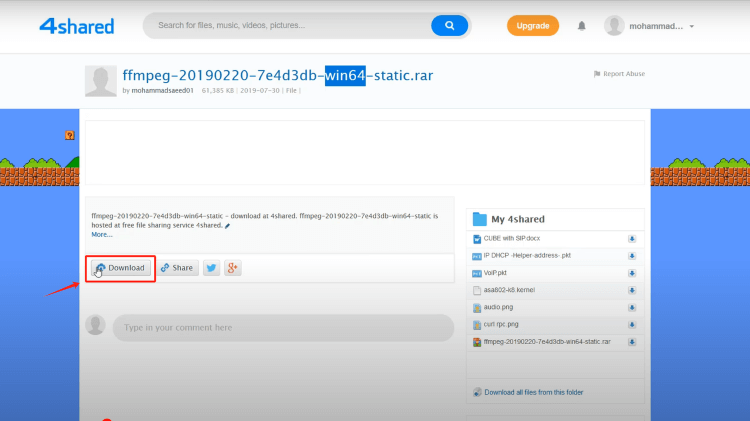Click the commenter avatar icon
Screen dimensions: 750x421
point(95,325)
